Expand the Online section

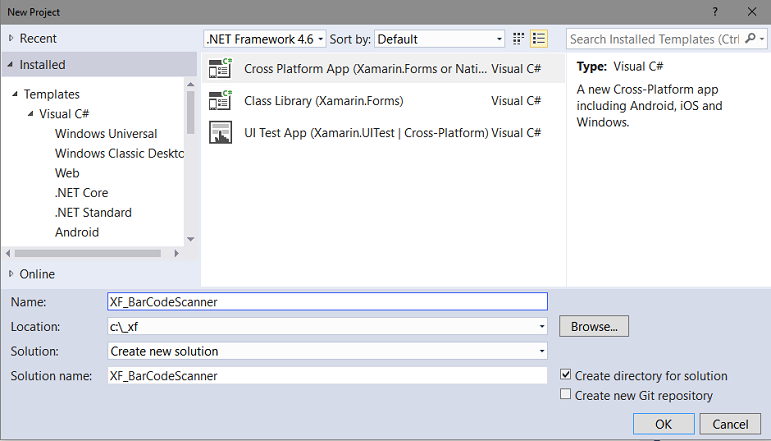tap(11, 273)
